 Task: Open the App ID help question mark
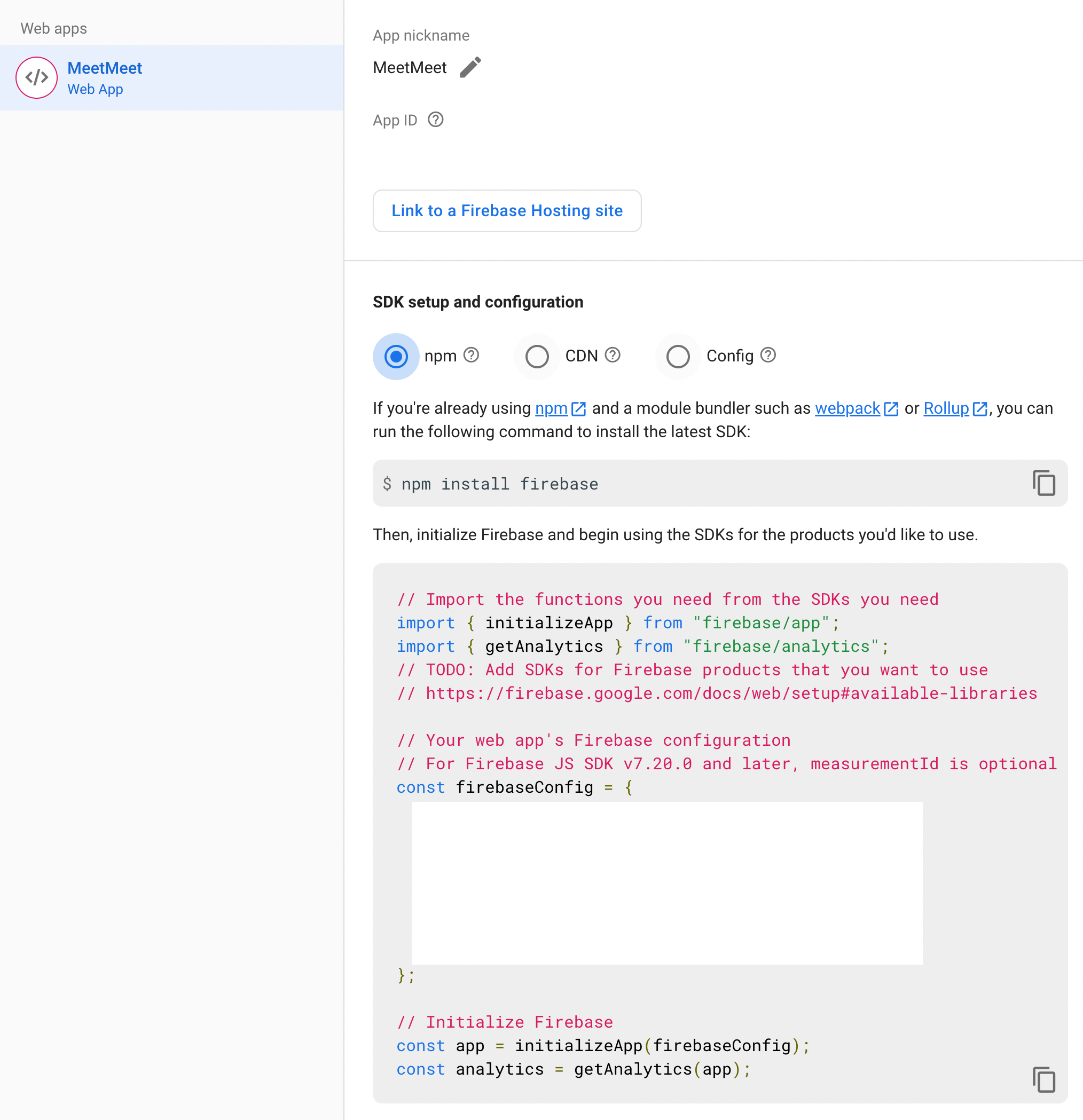coord(435,120)
